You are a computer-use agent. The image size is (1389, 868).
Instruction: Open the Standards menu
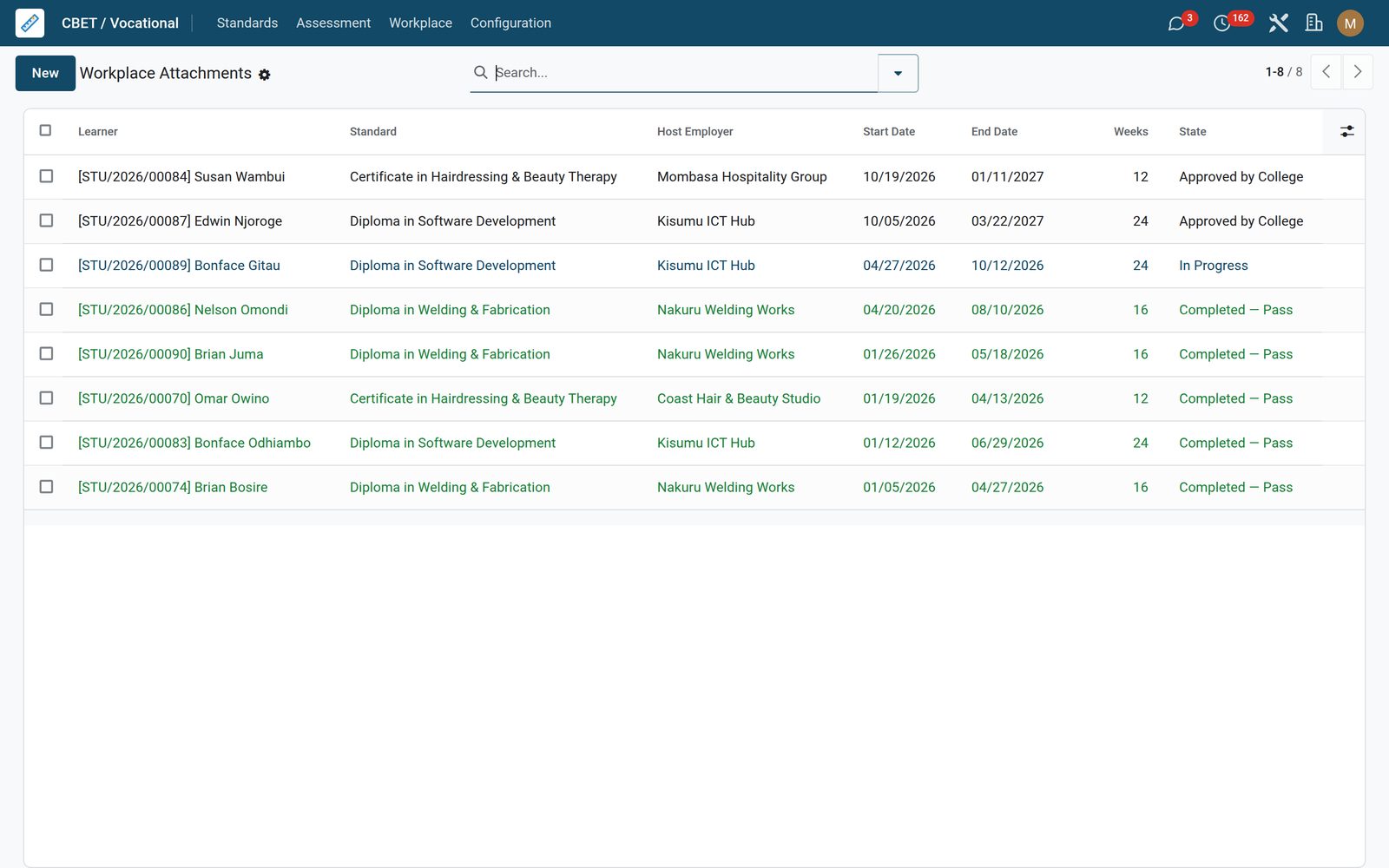pos(247,23)
